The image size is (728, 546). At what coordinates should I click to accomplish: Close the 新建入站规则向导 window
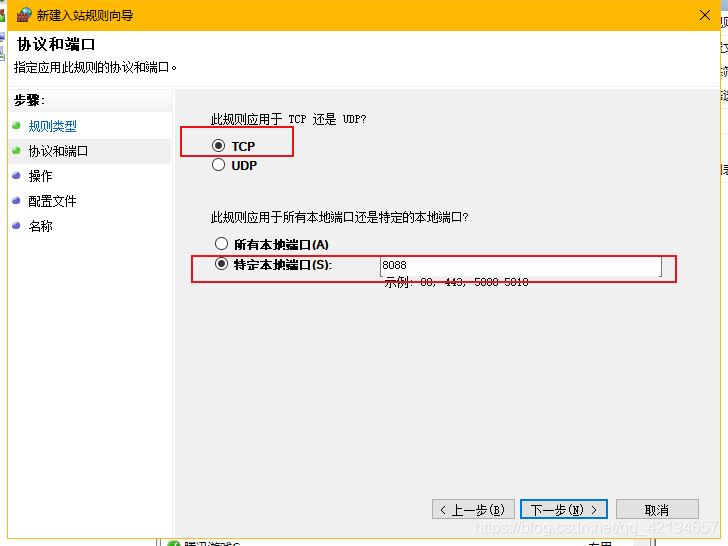coord(705,15)
